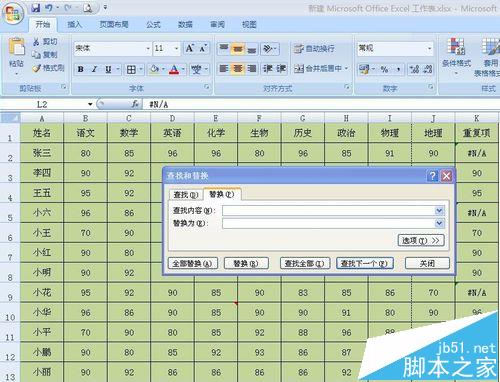Toggle bold formatting
Screen dimensions: 500x382
[x=80, y=69]
